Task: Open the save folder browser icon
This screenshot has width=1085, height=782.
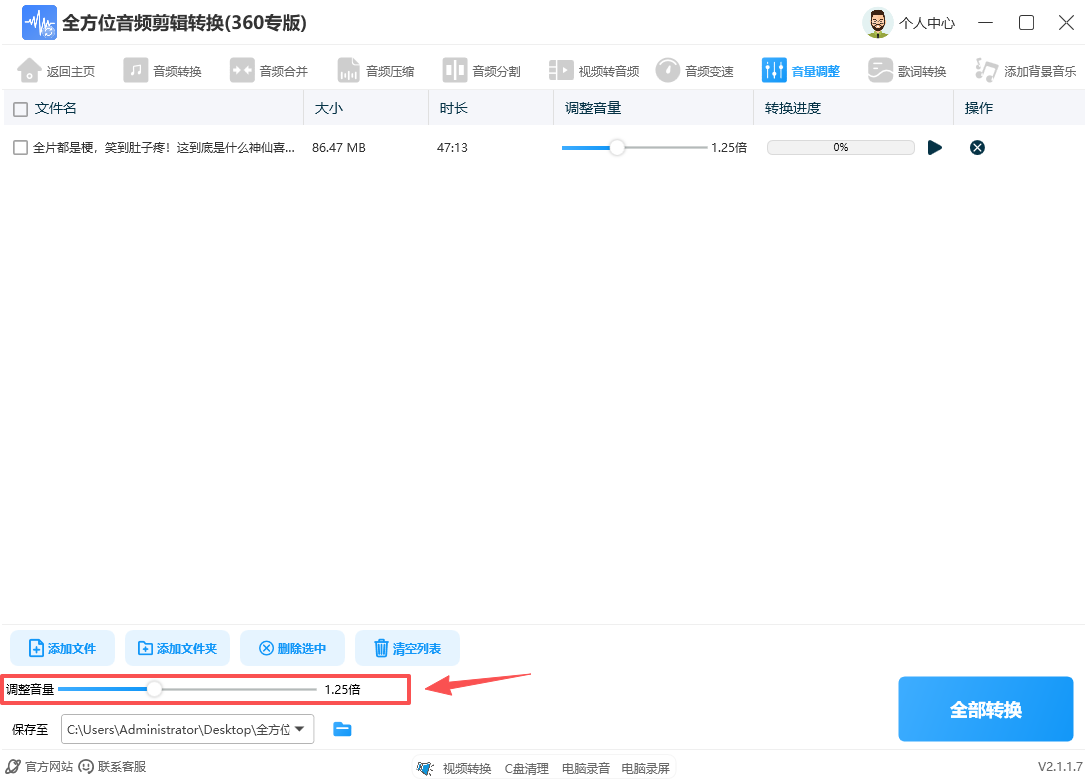Action: pyautogui.click(x=342, y=729)
